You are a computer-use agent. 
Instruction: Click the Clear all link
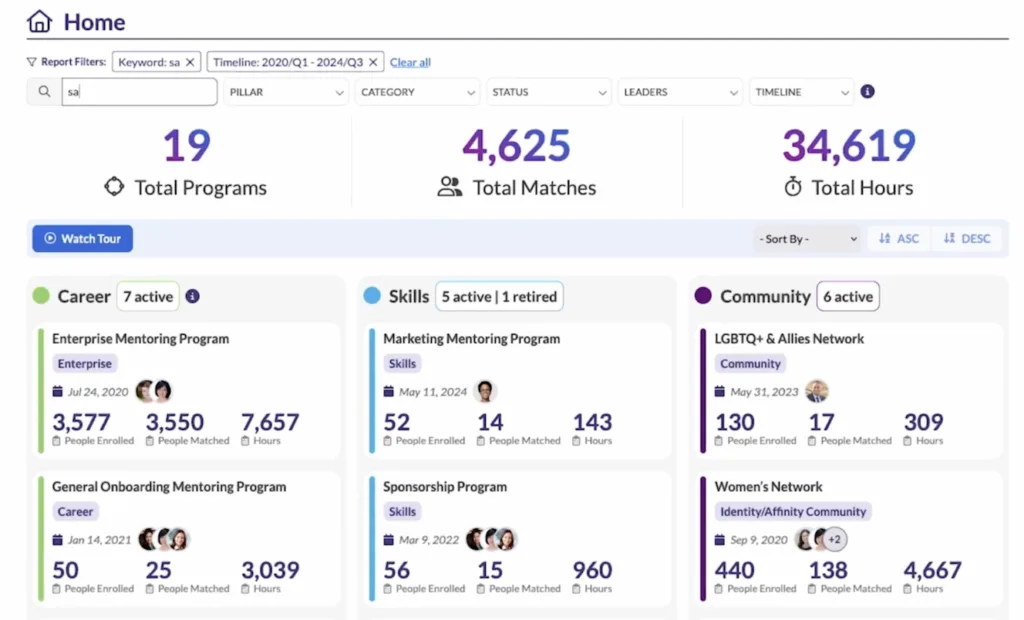(410, 62)
